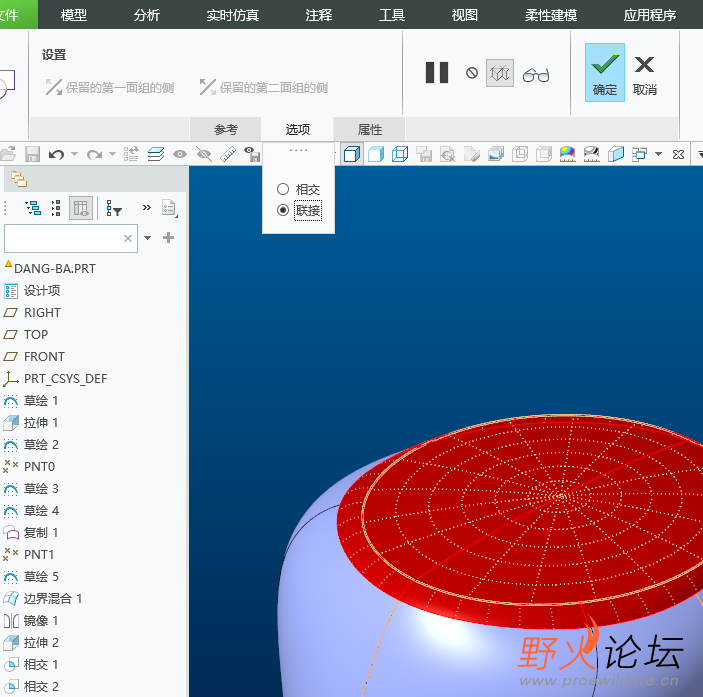Select the 相交 radio option
The image size is (703, 697).
pyautogui.click(x=299, y=189)
